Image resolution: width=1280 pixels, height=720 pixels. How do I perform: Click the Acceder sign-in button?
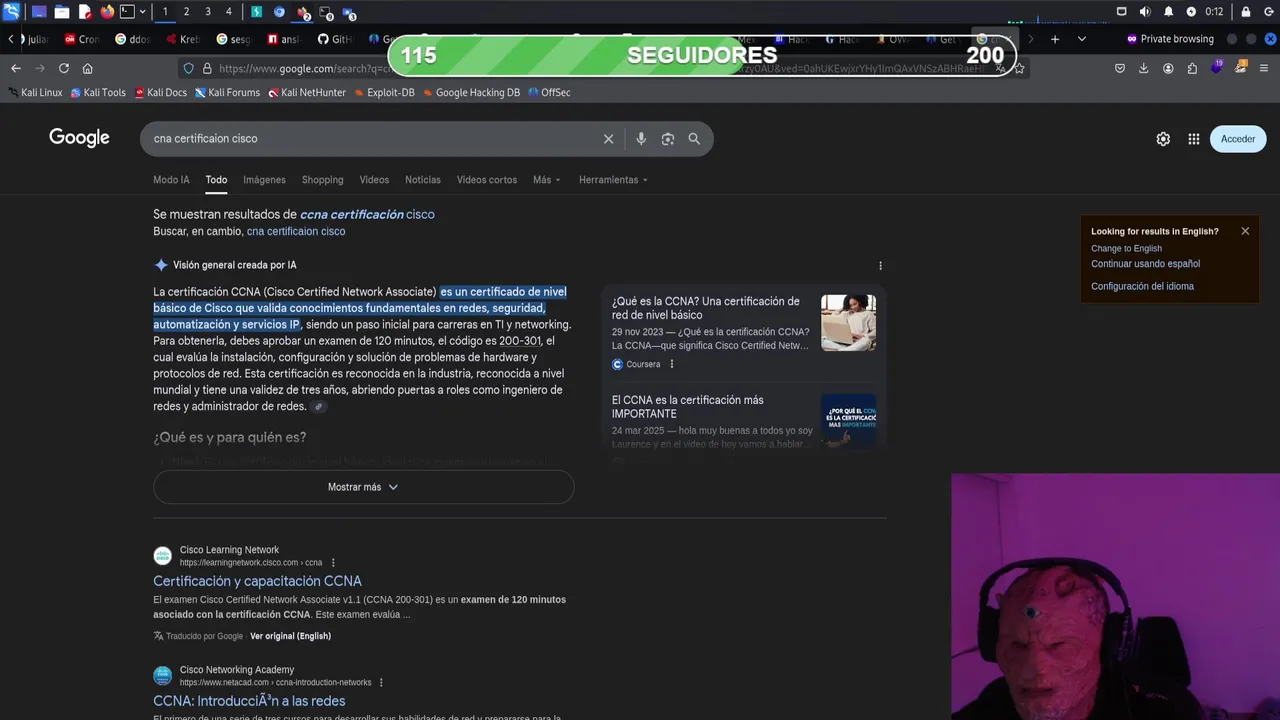click(1238, 139)
